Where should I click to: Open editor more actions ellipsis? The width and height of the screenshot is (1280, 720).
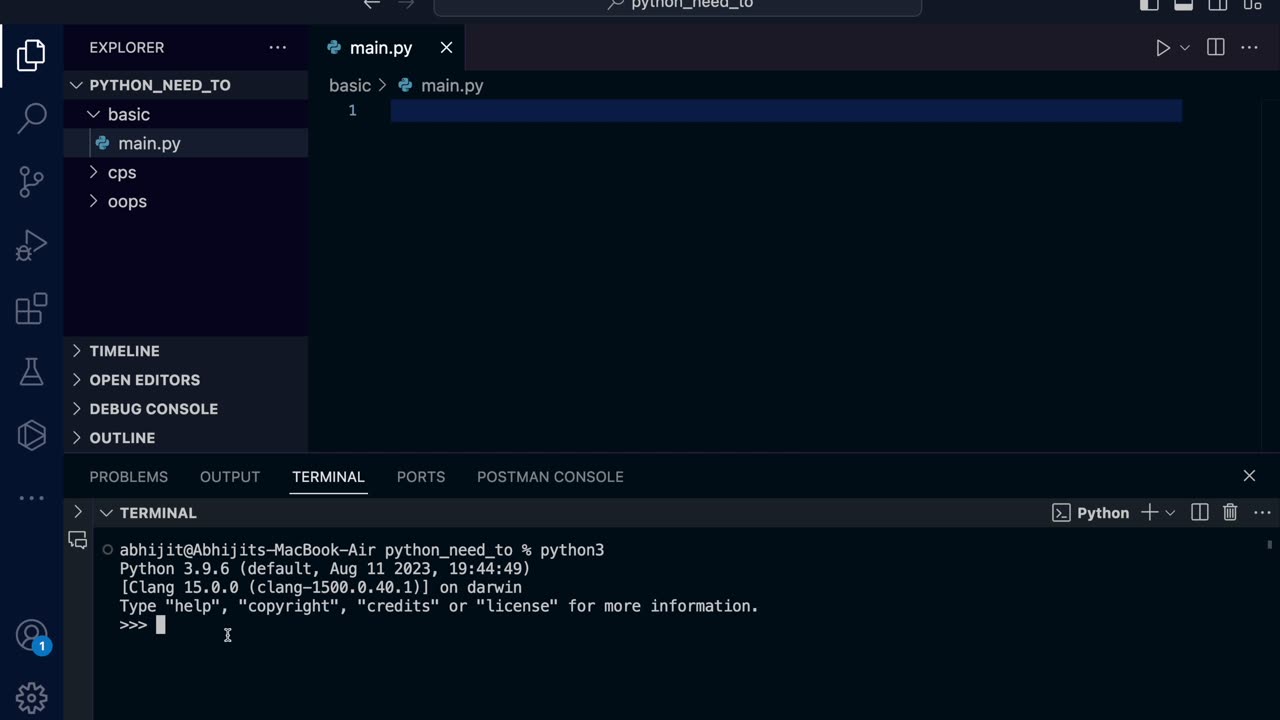click(1249, 47)
